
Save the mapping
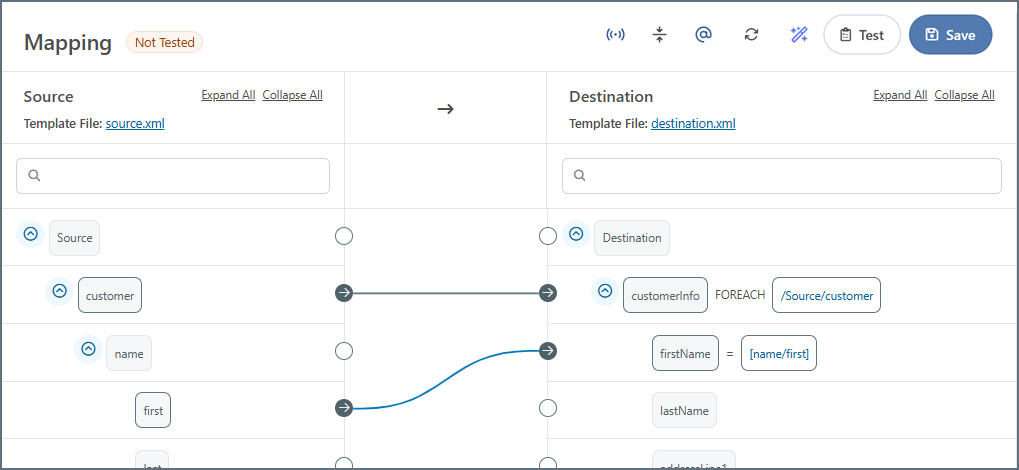coord(950,35)
